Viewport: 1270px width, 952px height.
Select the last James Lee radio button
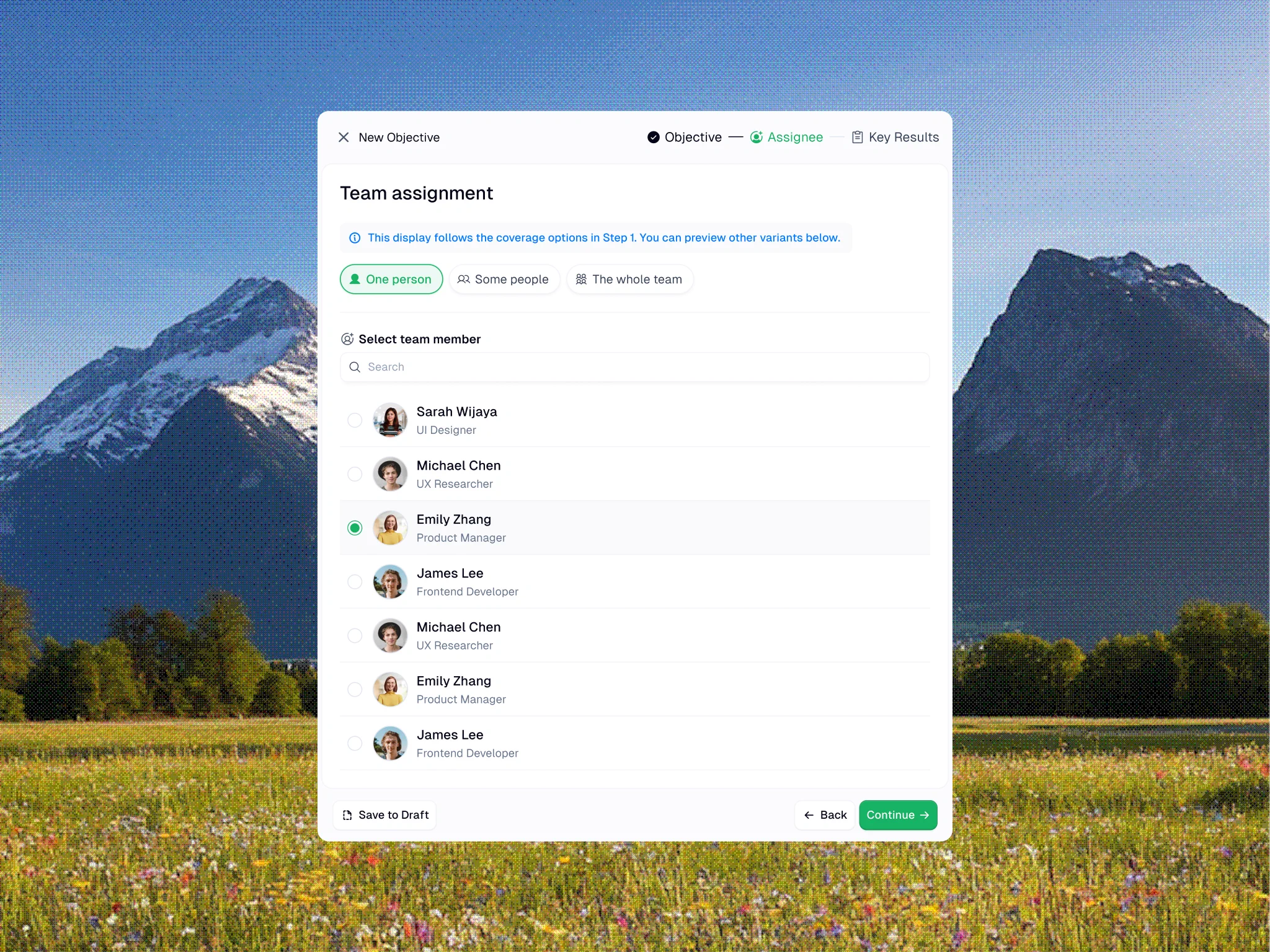[x=355, y=744]
